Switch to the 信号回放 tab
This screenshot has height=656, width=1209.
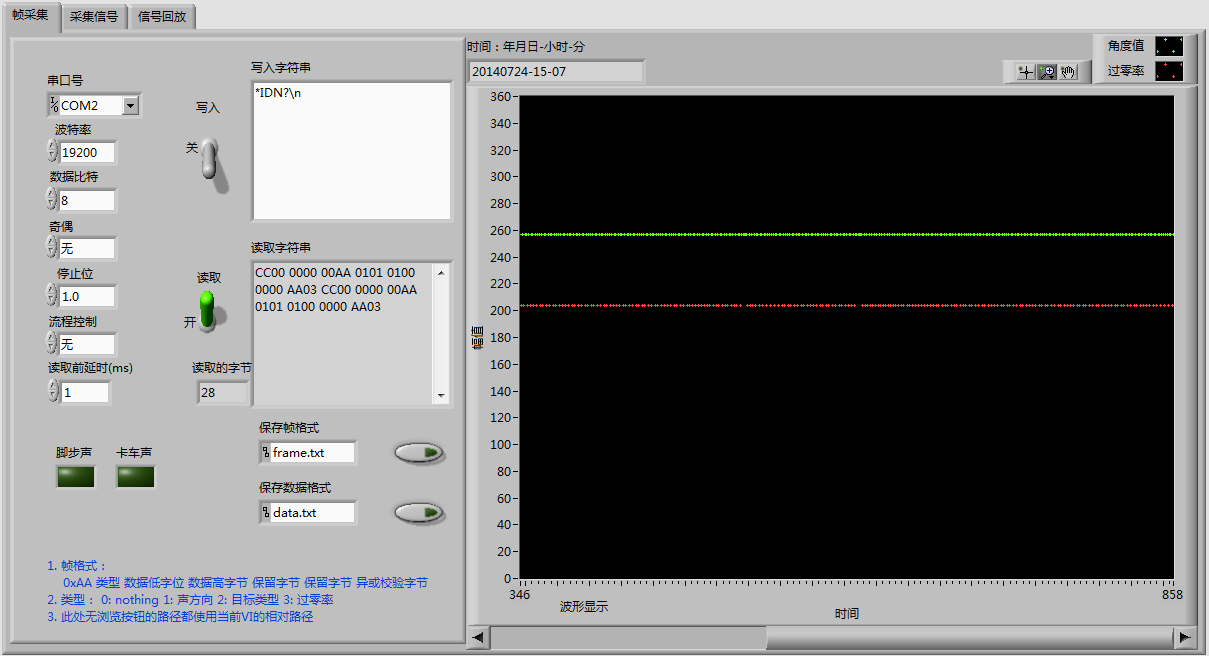(162, 17)
